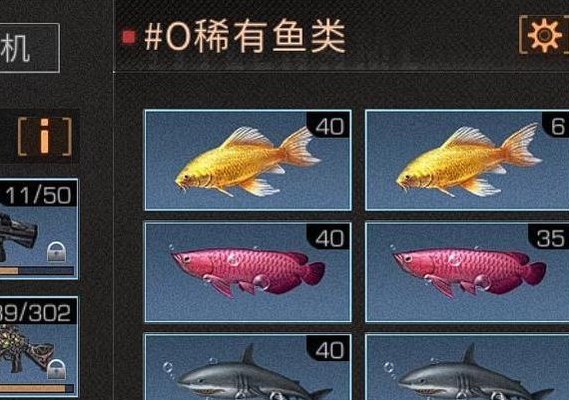Click the partially visible 机 button

[29, 48]
